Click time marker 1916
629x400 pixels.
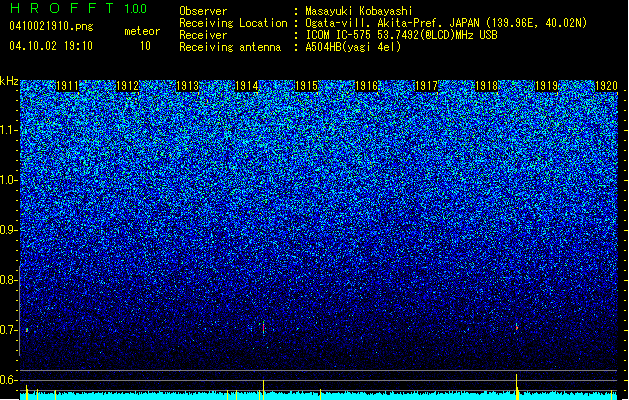tap(367, 86)
